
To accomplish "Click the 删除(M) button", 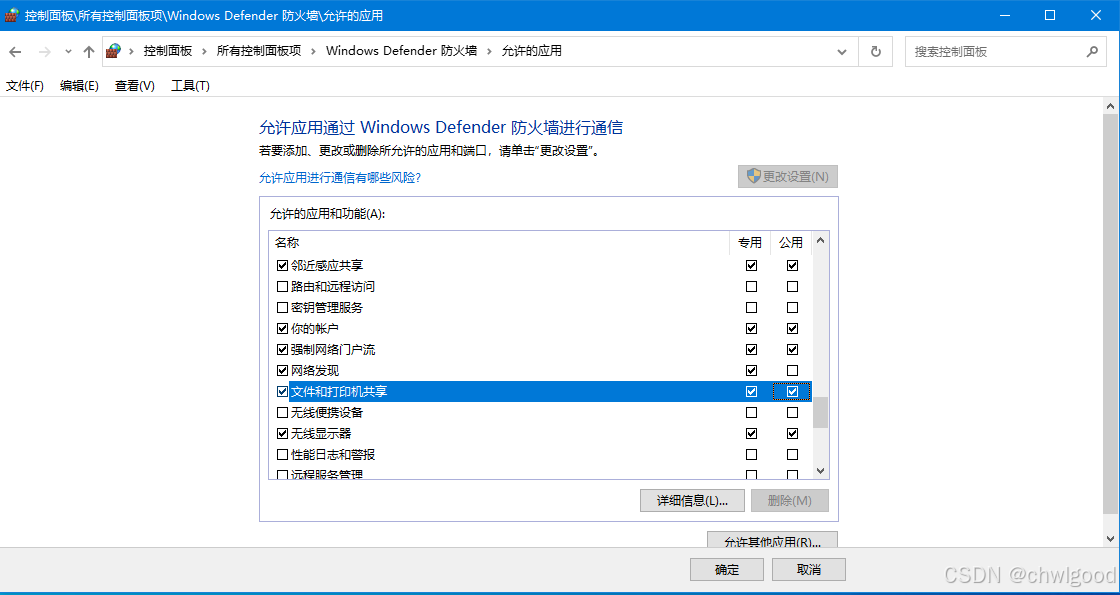I will (789, 501).
